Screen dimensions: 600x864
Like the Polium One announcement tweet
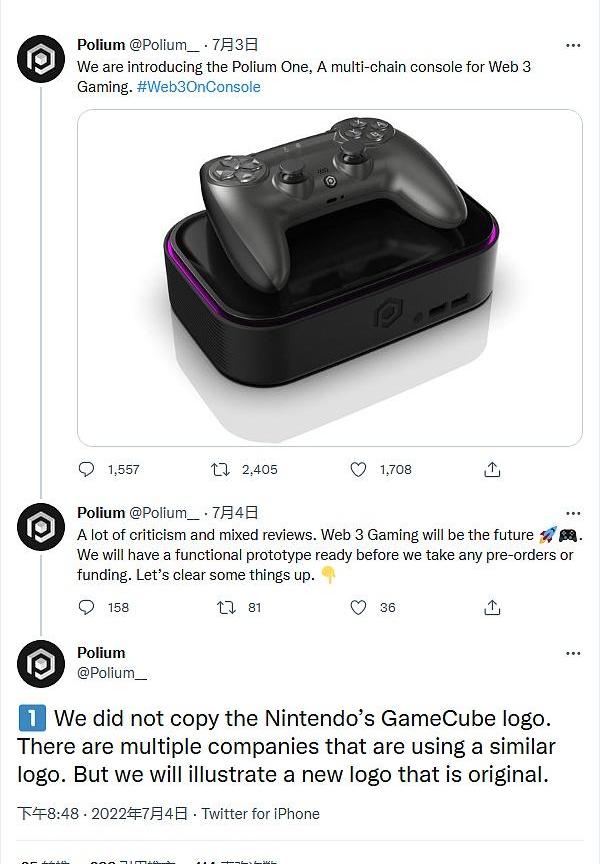click(x=359, y=469)
